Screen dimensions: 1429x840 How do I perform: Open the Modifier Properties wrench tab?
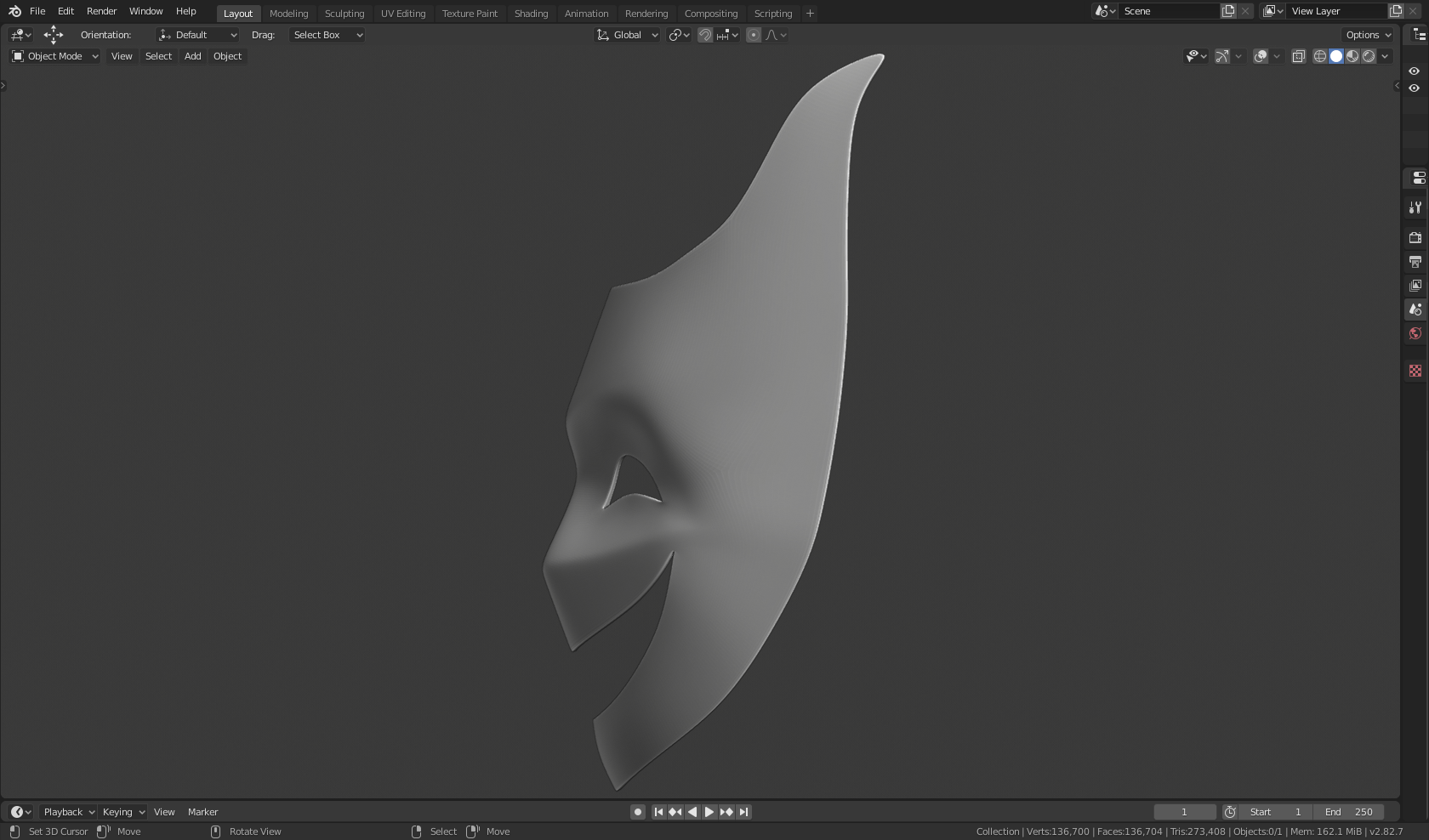click(x=1415, y=207)
